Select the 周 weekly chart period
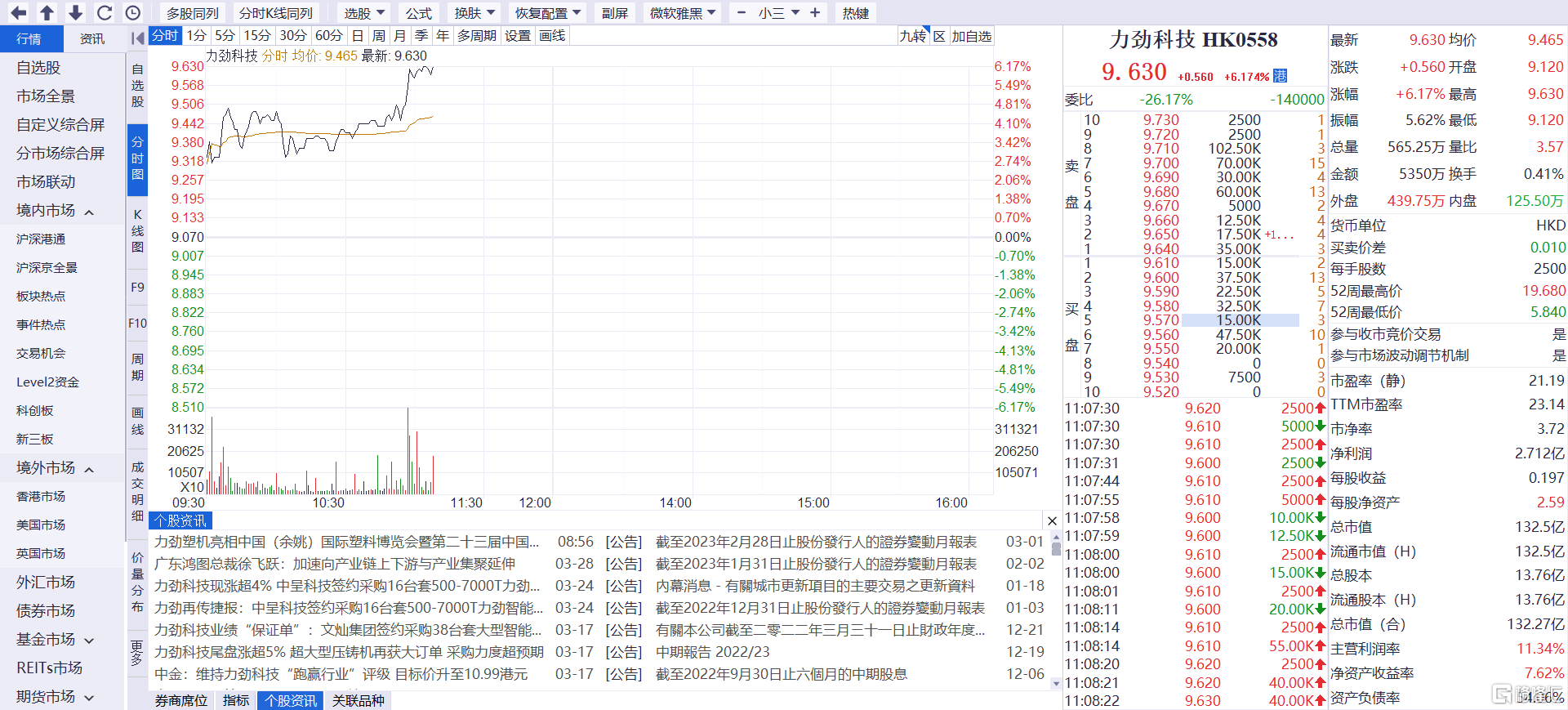Screen dimensions: 1568x710 click(x=379, y=36)
